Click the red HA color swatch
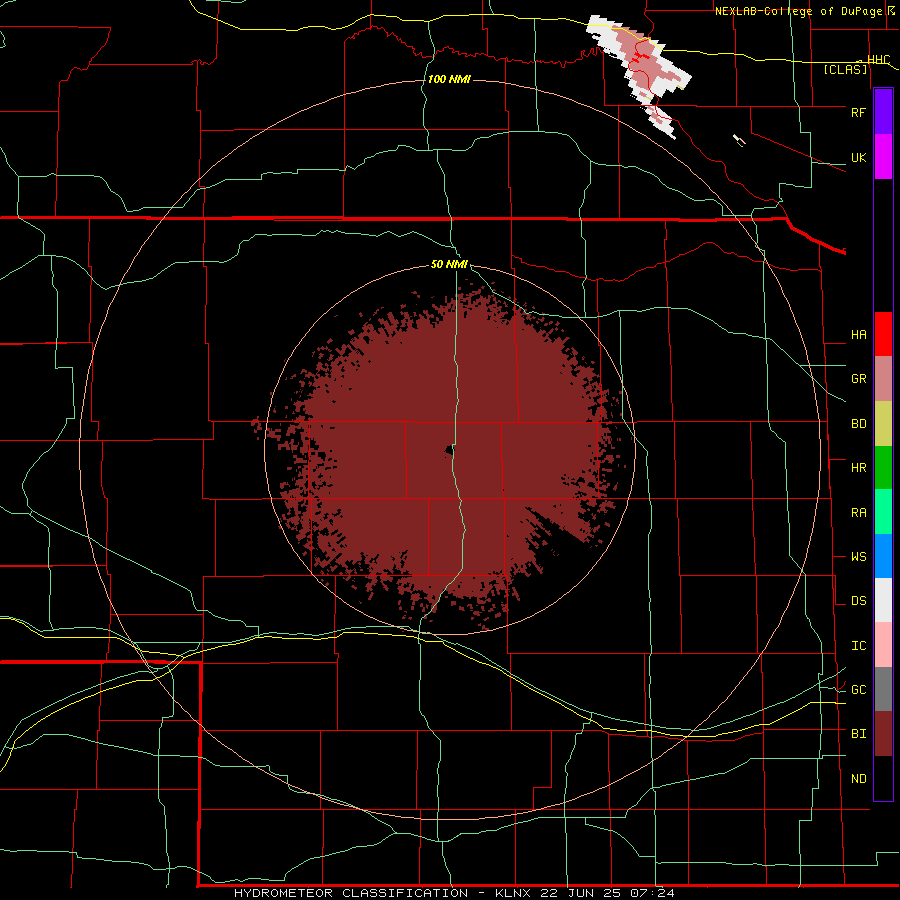Image resolution: width=900 pixels, height=900 pixels. point(883,334)
